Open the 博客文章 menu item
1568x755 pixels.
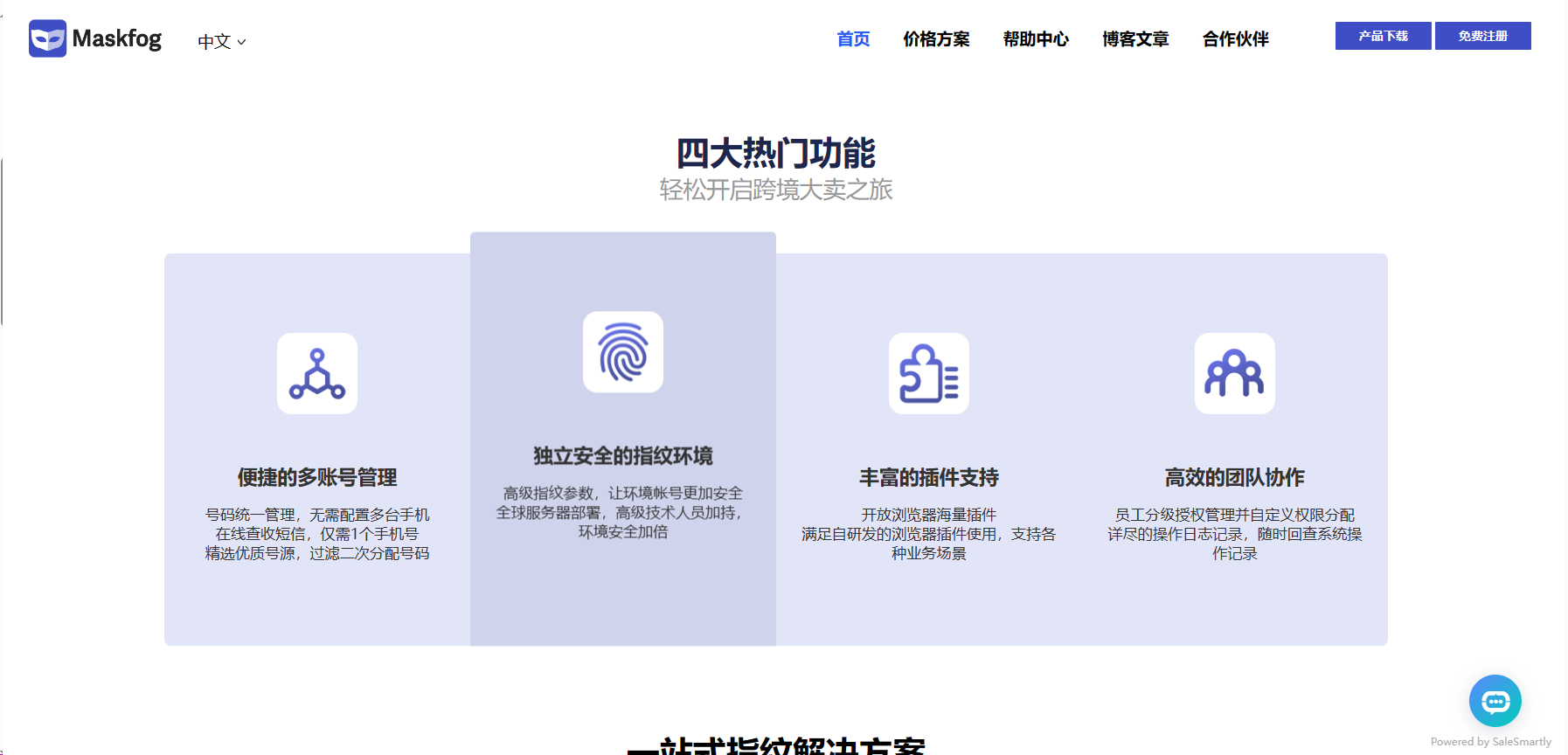pyautogui.click(x=1135, y=39)
